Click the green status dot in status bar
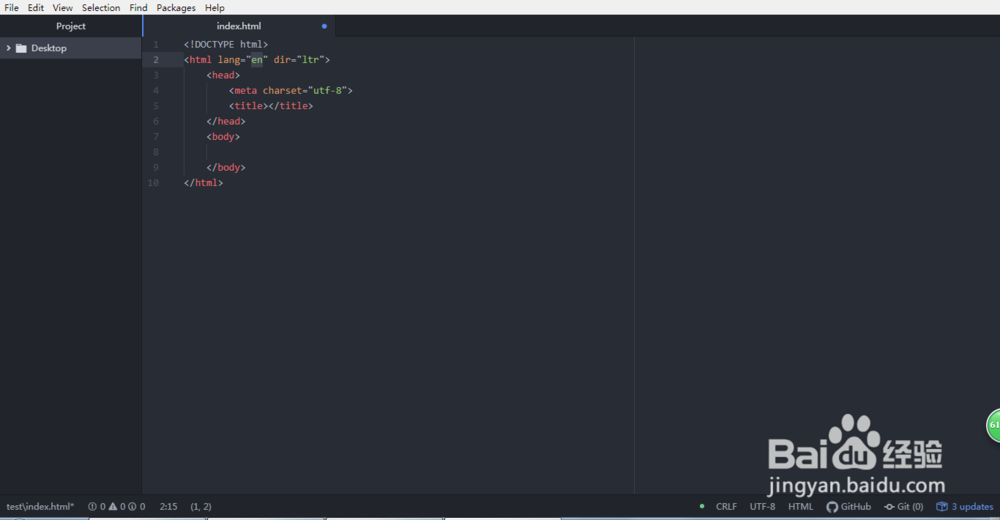Viewport: 1000px width, 520px height. (702, 507)
